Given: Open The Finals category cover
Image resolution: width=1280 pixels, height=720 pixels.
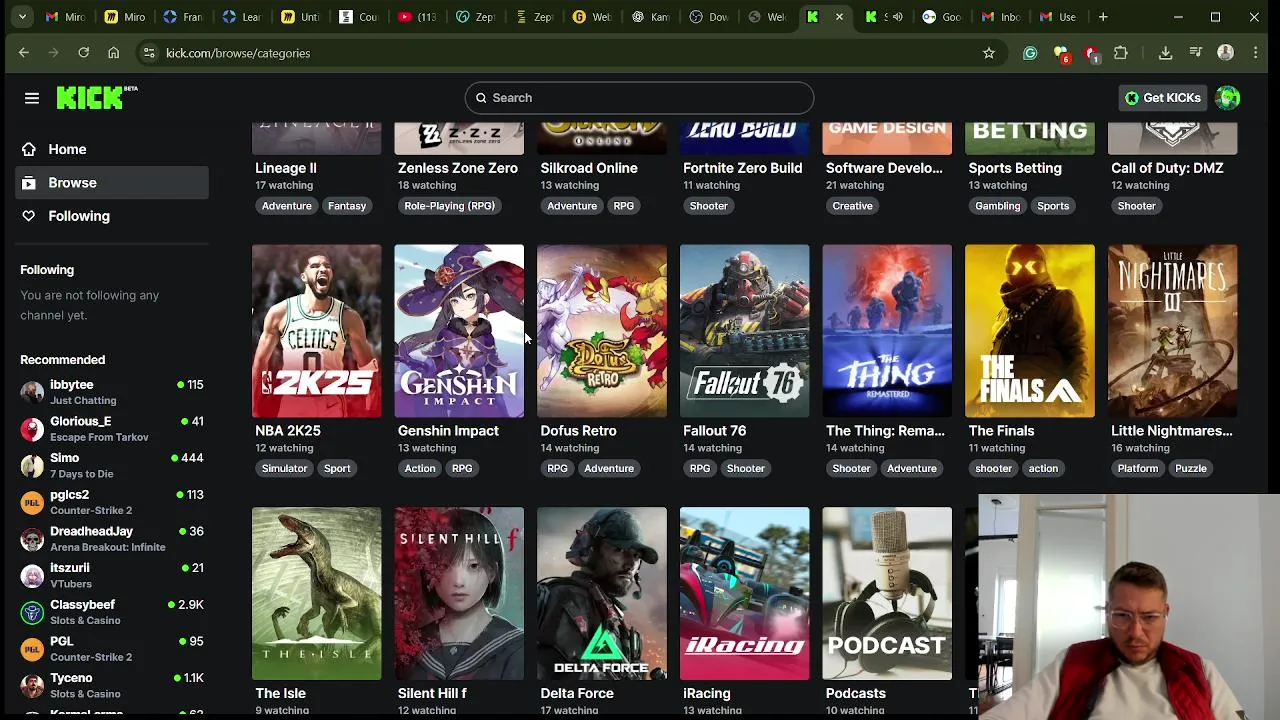Looking at the screenshot, I should tap(1030, 331).
